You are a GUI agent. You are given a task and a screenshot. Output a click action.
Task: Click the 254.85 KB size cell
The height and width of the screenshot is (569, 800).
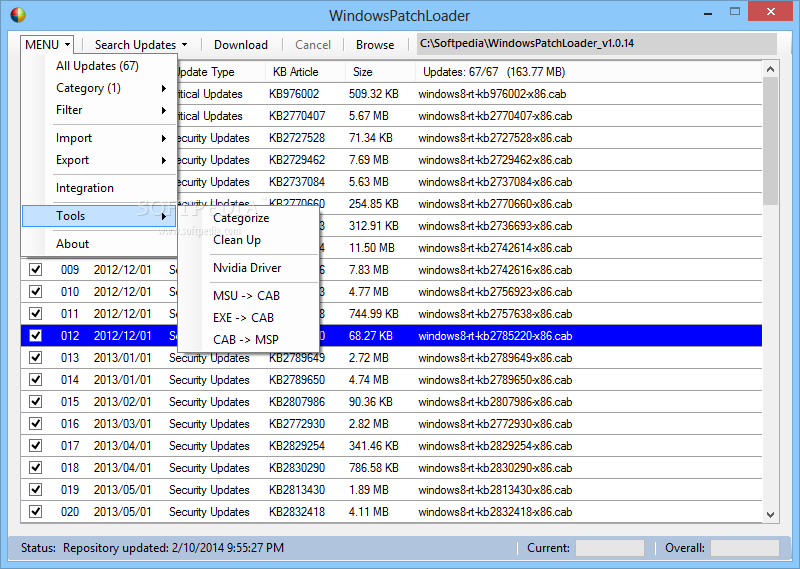point(373,204)
